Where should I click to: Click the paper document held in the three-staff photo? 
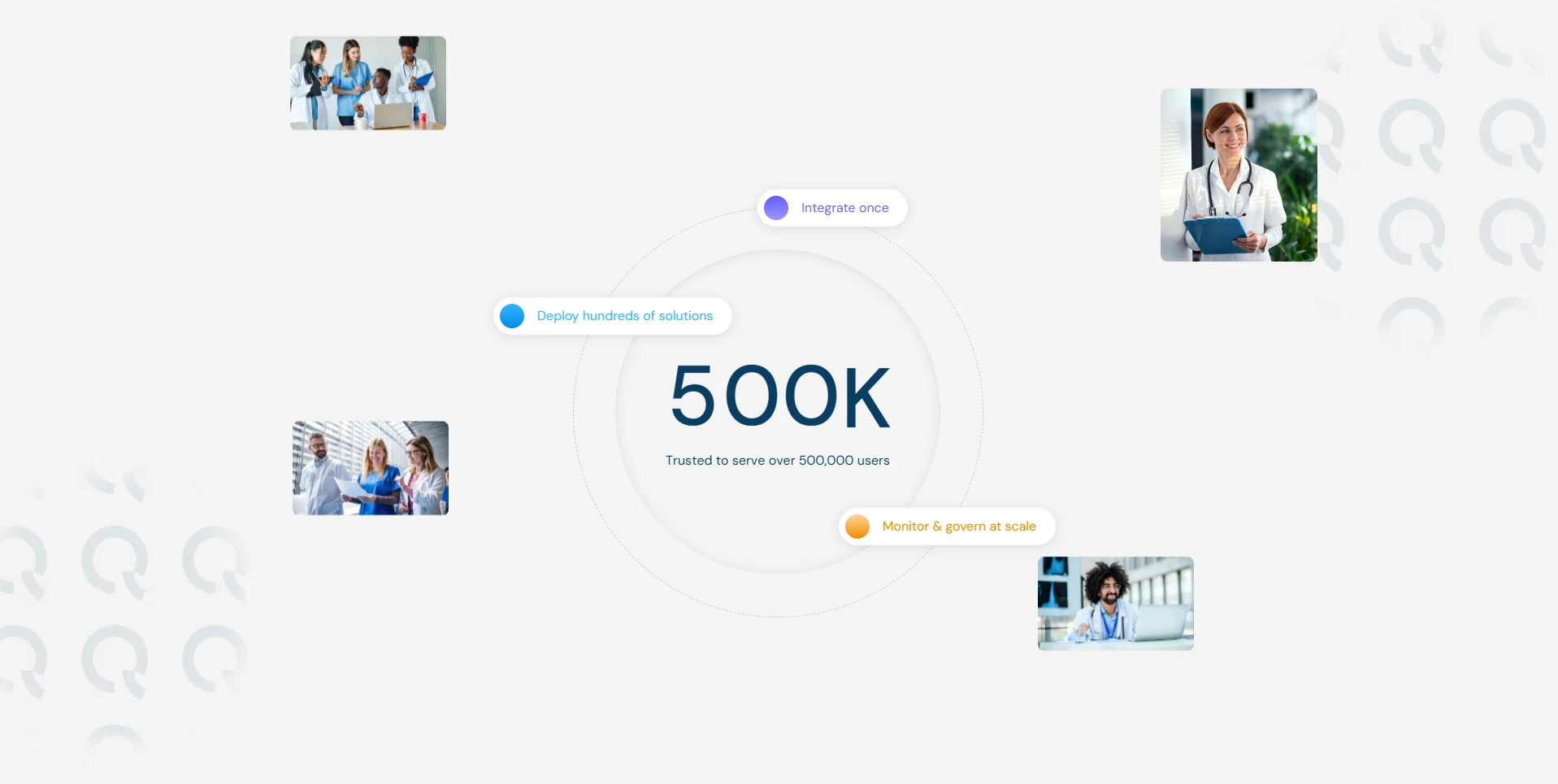[x=352, y=487]
